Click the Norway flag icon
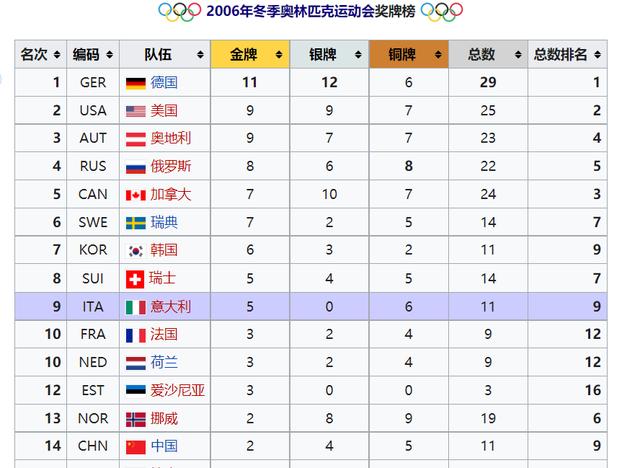 pyautogui.click(x=136, y=419)
